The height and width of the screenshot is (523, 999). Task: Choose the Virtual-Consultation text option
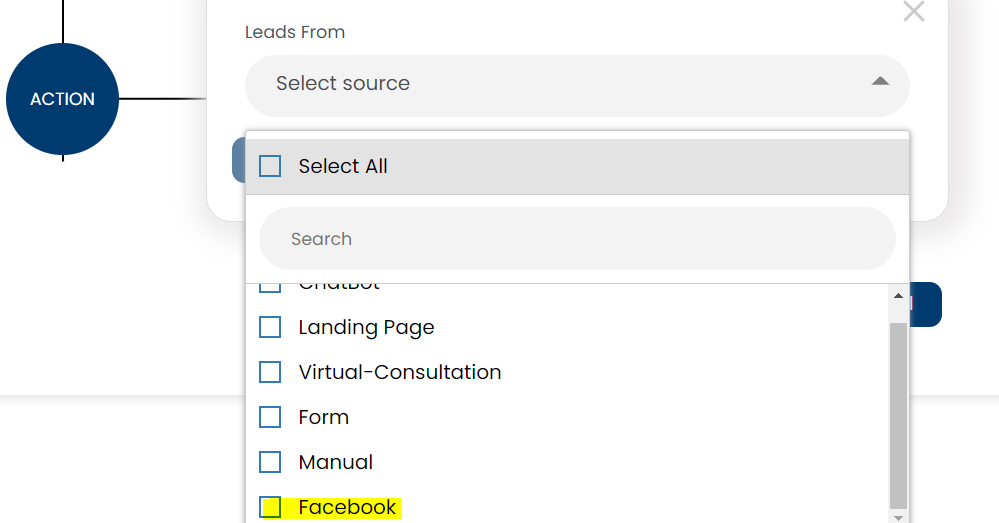399,372
